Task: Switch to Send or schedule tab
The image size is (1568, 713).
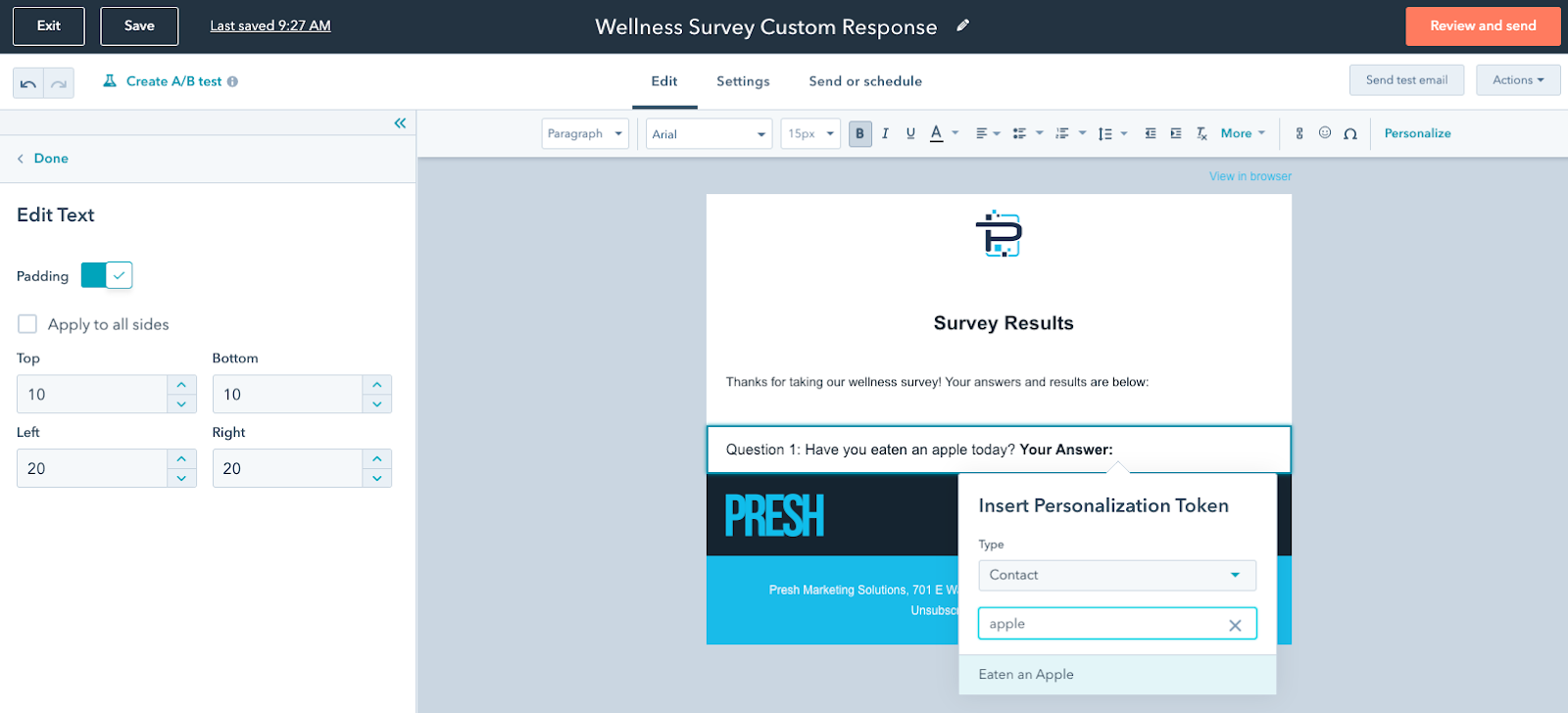Action: pos(865,81)
